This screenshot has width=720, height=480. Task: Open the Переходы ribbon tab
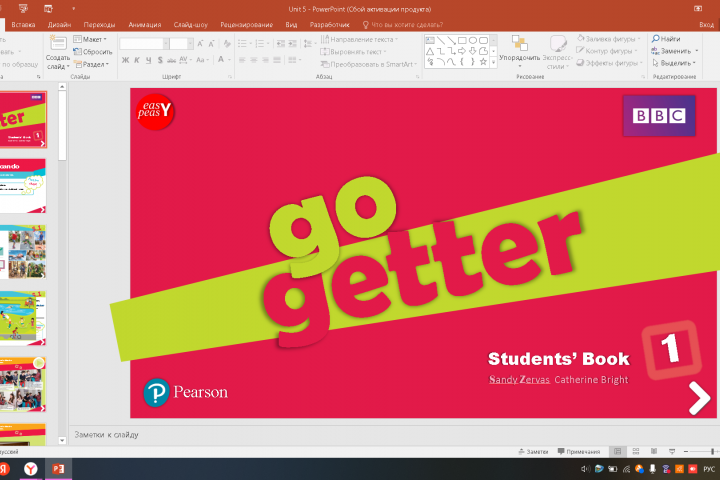(x=99, y=25)
